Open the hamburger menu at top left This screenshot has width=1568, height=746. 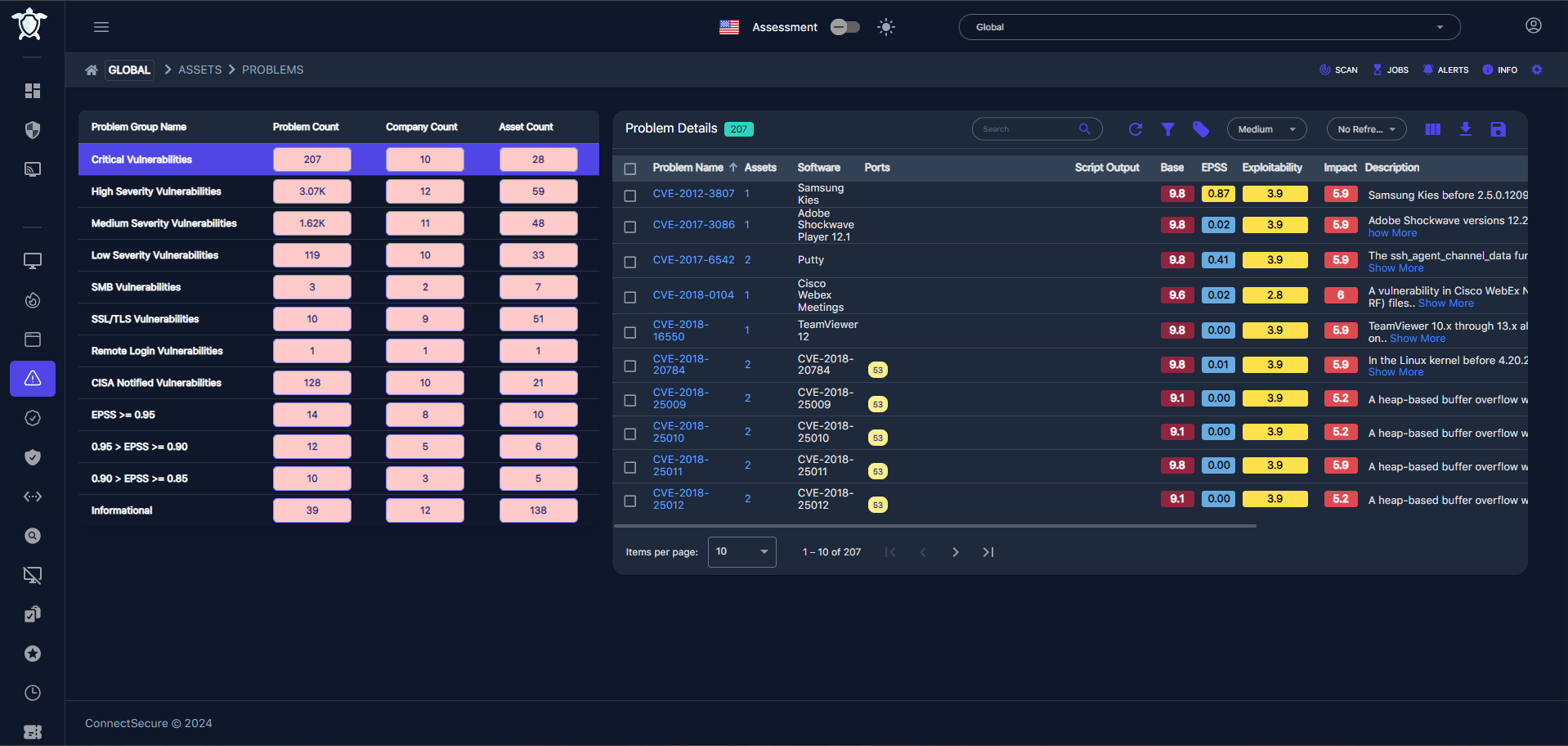101,26
